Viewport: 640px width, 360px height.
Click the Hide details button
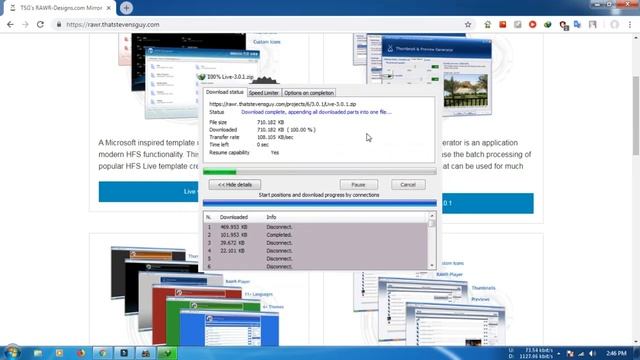(x=235, y=184)
